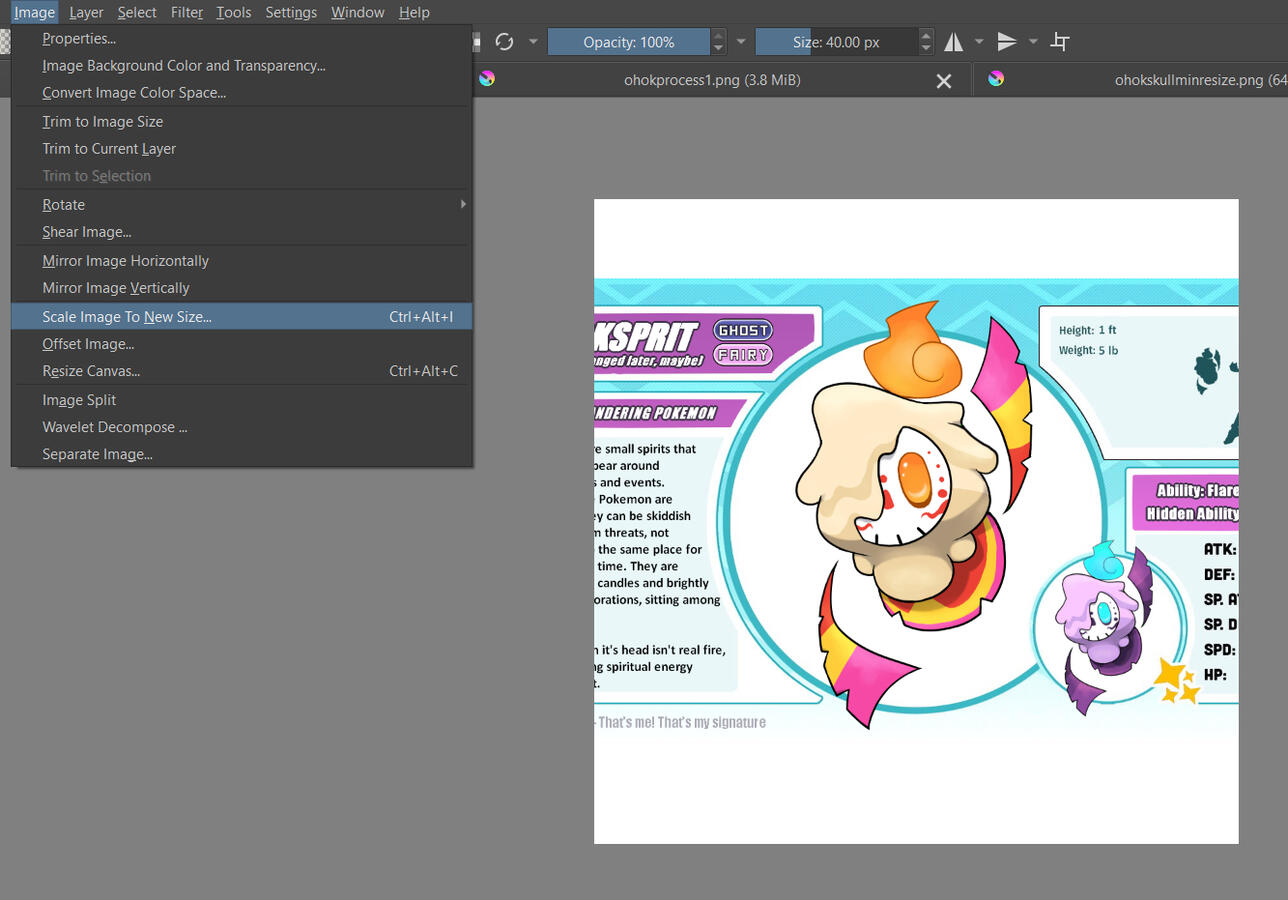Image resolution: width=1288 pixels, height=900 pixels.
Task: Switch to ohokskullminresize.png document tab
Action: coord(1131,80)
